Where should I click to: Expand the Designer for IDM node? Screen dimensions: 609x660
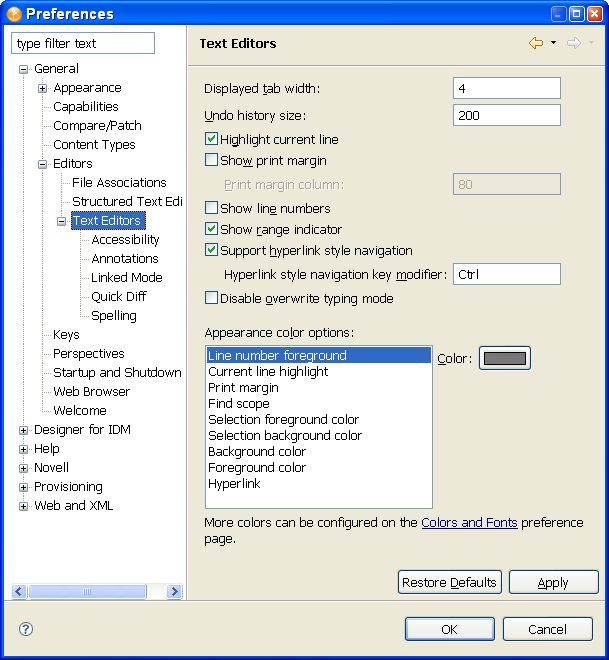pyautogui.click(x=24, y=430)
